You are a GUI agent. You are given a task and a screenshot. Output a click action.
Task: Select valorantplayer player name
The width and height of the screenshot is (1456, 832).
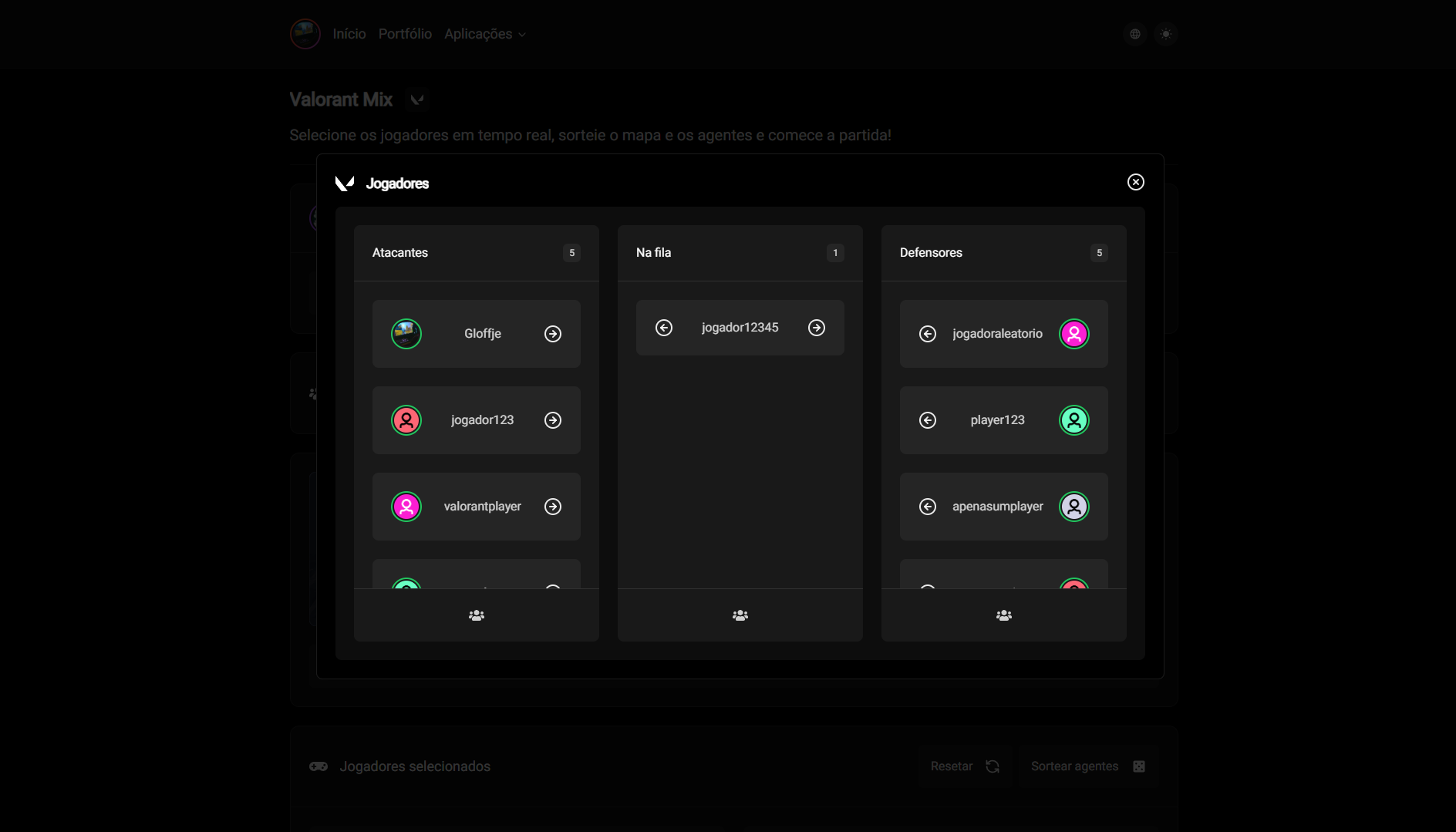(483, 507)
